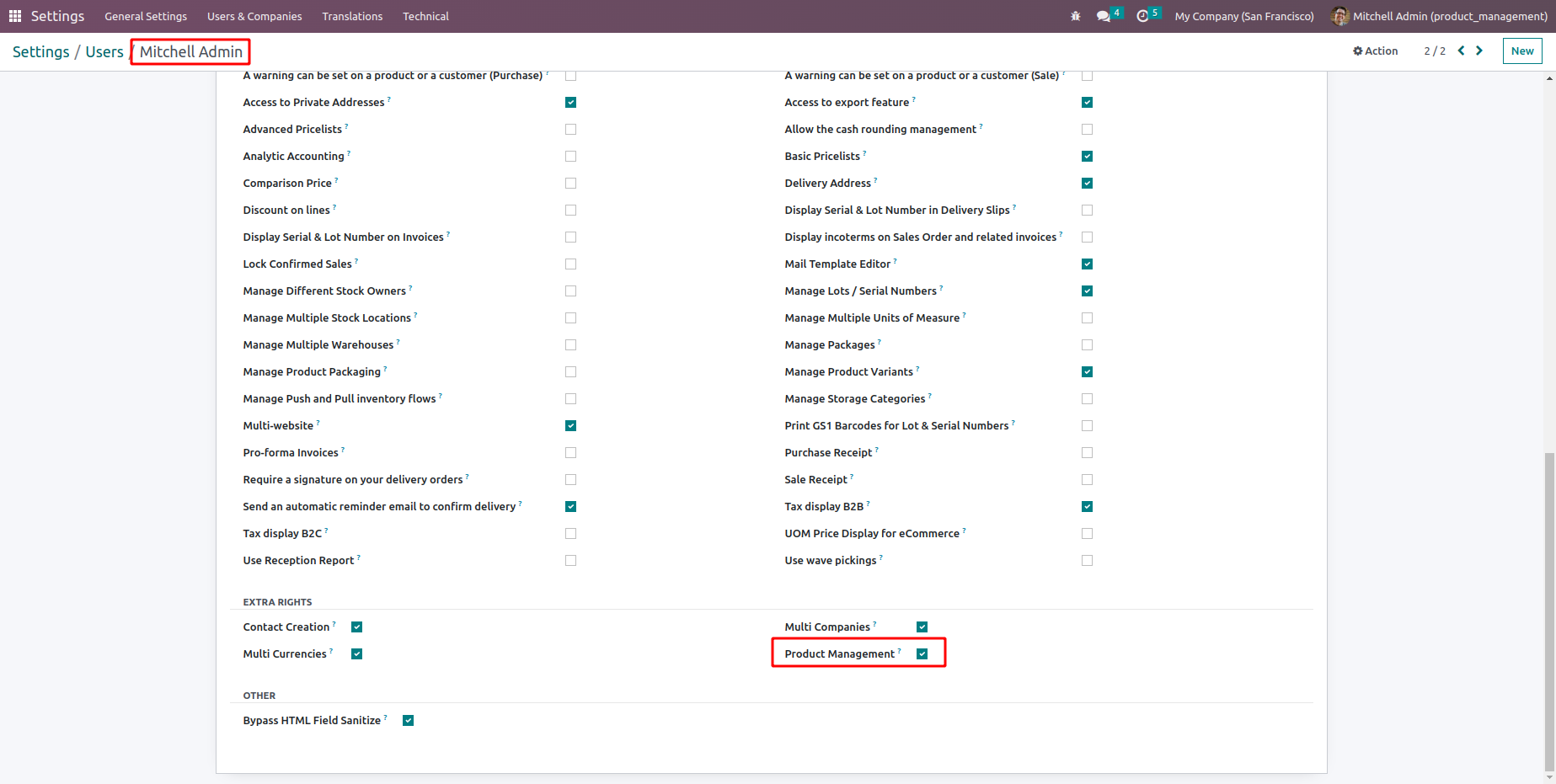
Task: Open Translations menu
Action: [352, 16]
